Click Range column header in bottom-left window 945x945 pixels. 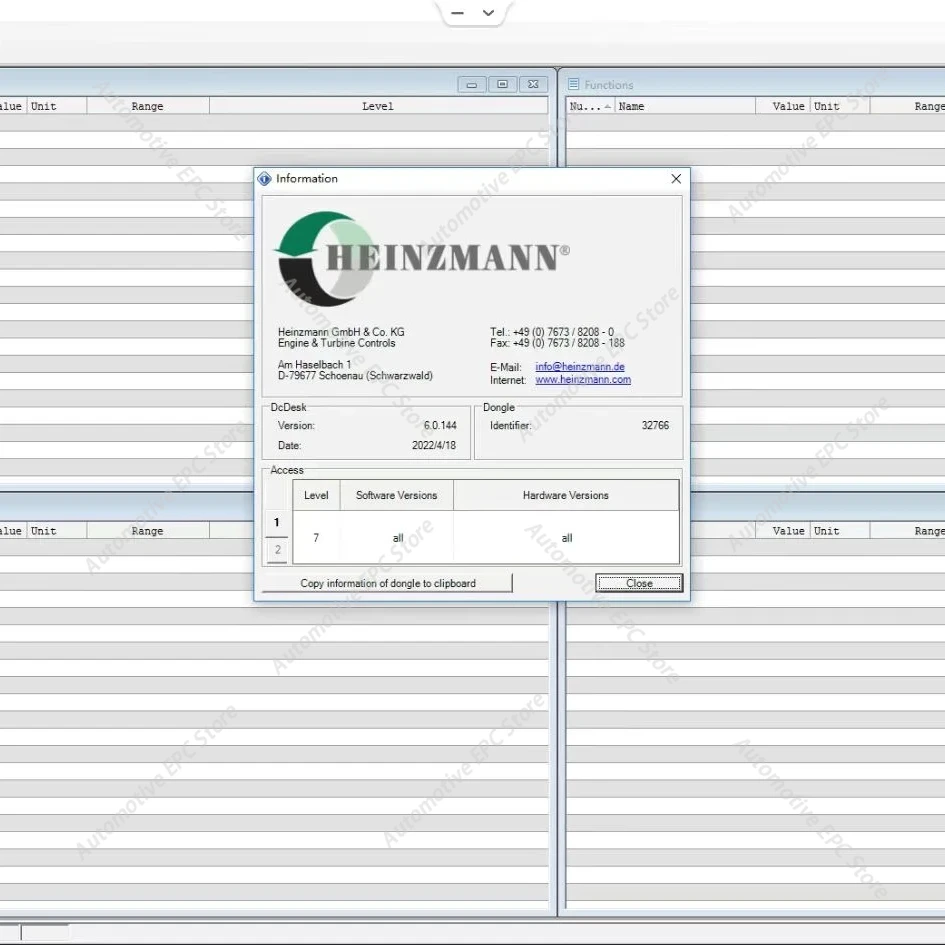pos(148,531)
